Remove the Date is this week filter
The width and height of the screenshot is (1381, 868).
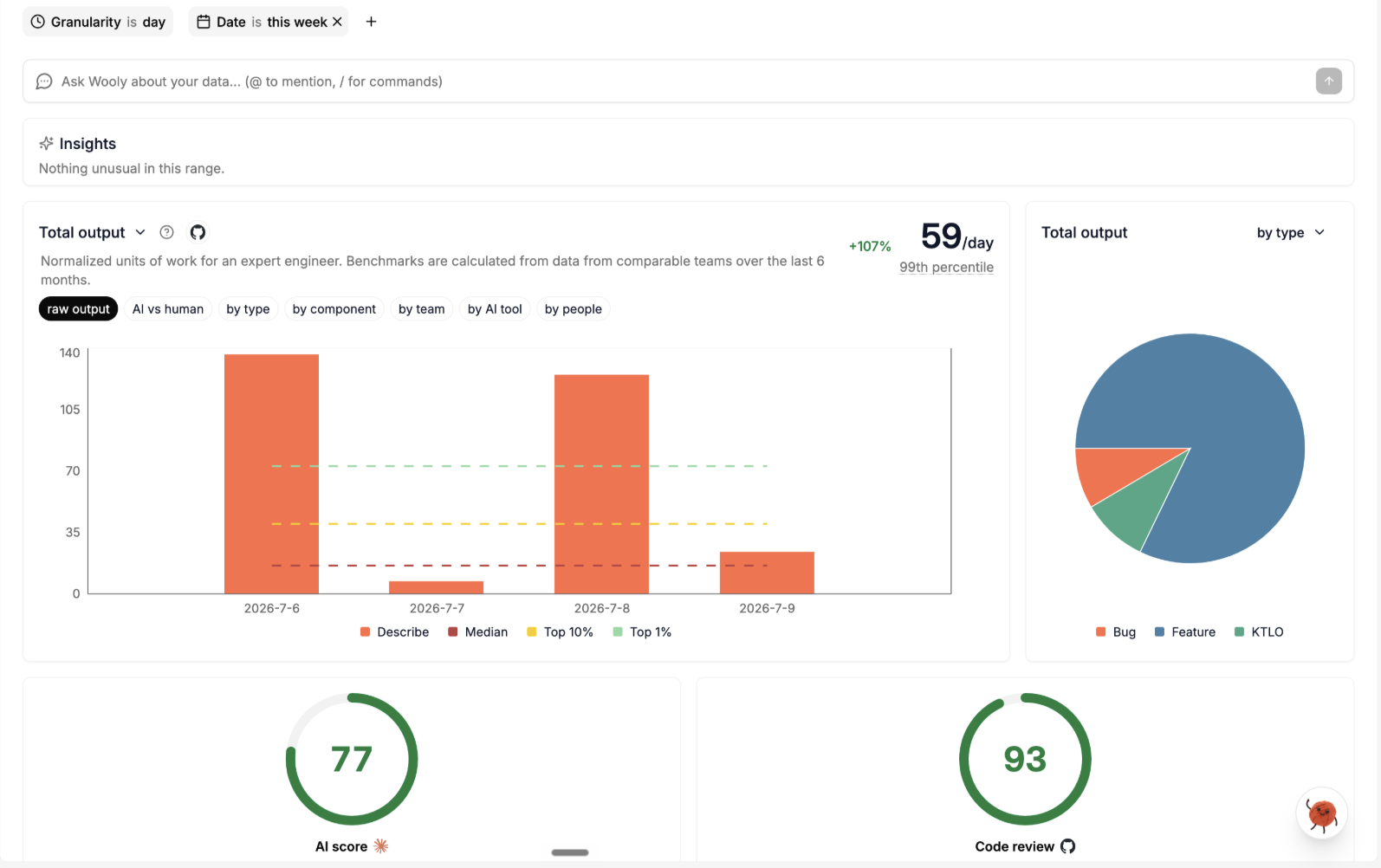pyautogui.click(x=337, y=22)
